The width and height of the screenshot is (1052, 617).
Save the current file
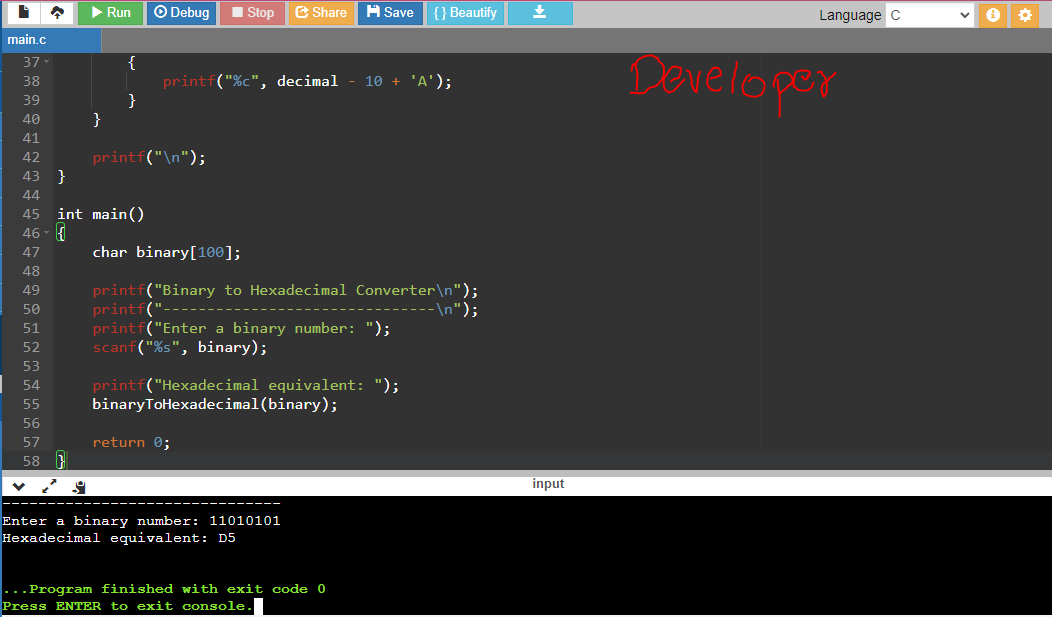pos(390,13)
